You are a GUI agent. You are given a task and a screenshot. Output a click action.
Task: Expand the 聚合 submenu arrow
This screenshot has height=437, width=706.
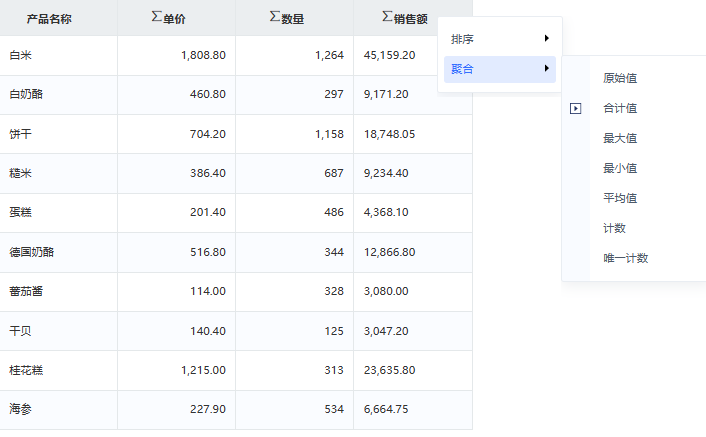click(x=547, y=68)
